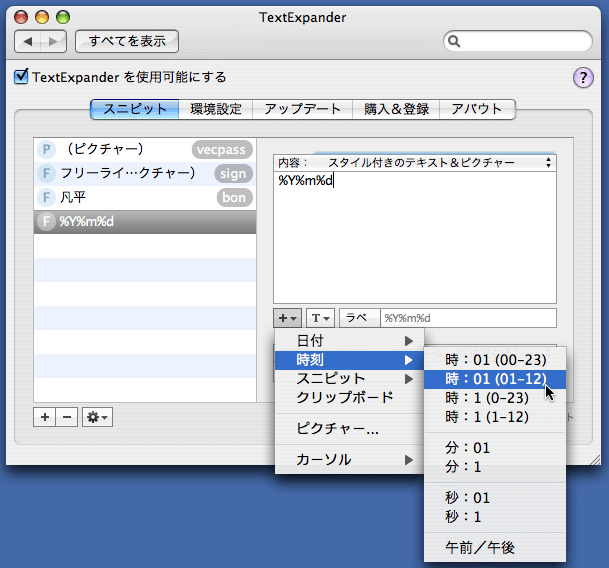609x568 pixels.
Task: Open the 内容 content type popup
Action: [x=414, y=162]
